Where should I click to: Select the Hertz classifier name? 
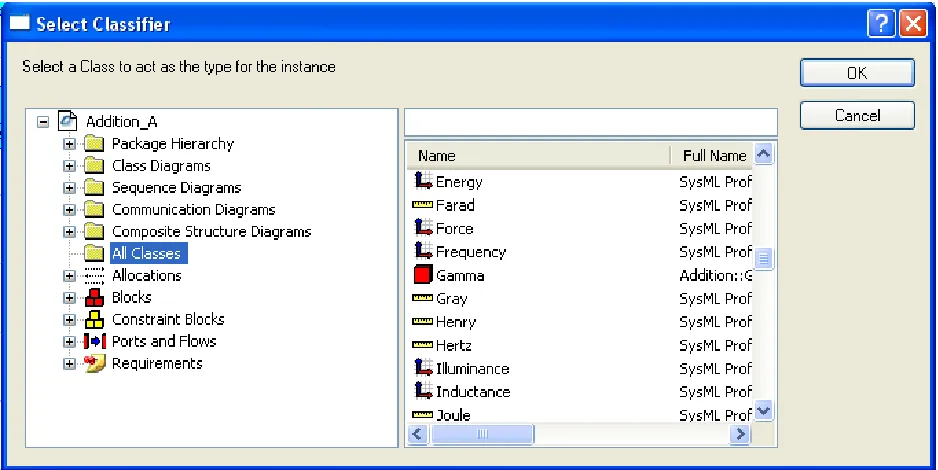[x=454, y=346]
